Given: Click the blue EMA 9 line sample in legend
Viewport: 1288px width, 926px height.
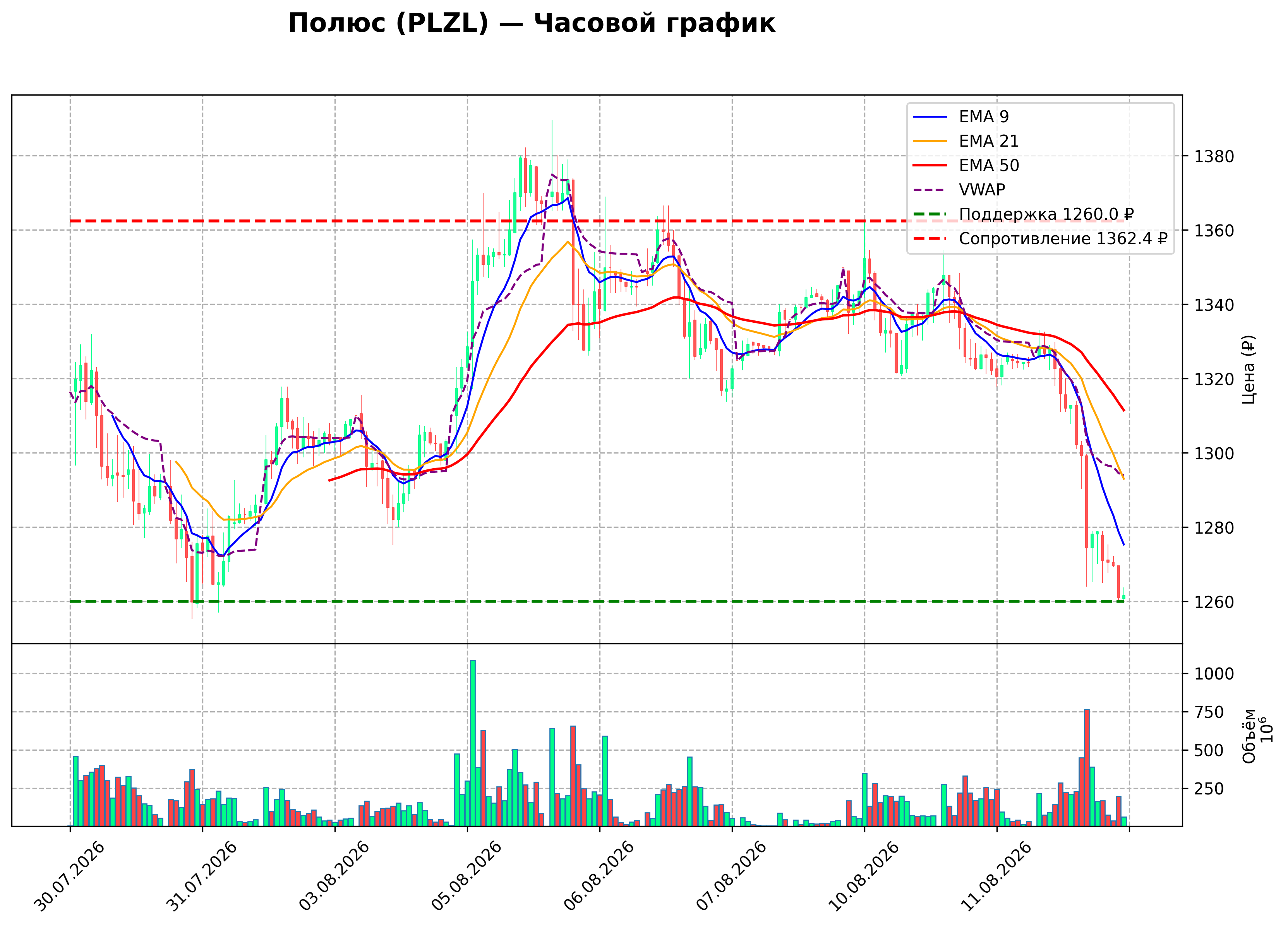Looking at the screenshot, I should tap(930, 117).
